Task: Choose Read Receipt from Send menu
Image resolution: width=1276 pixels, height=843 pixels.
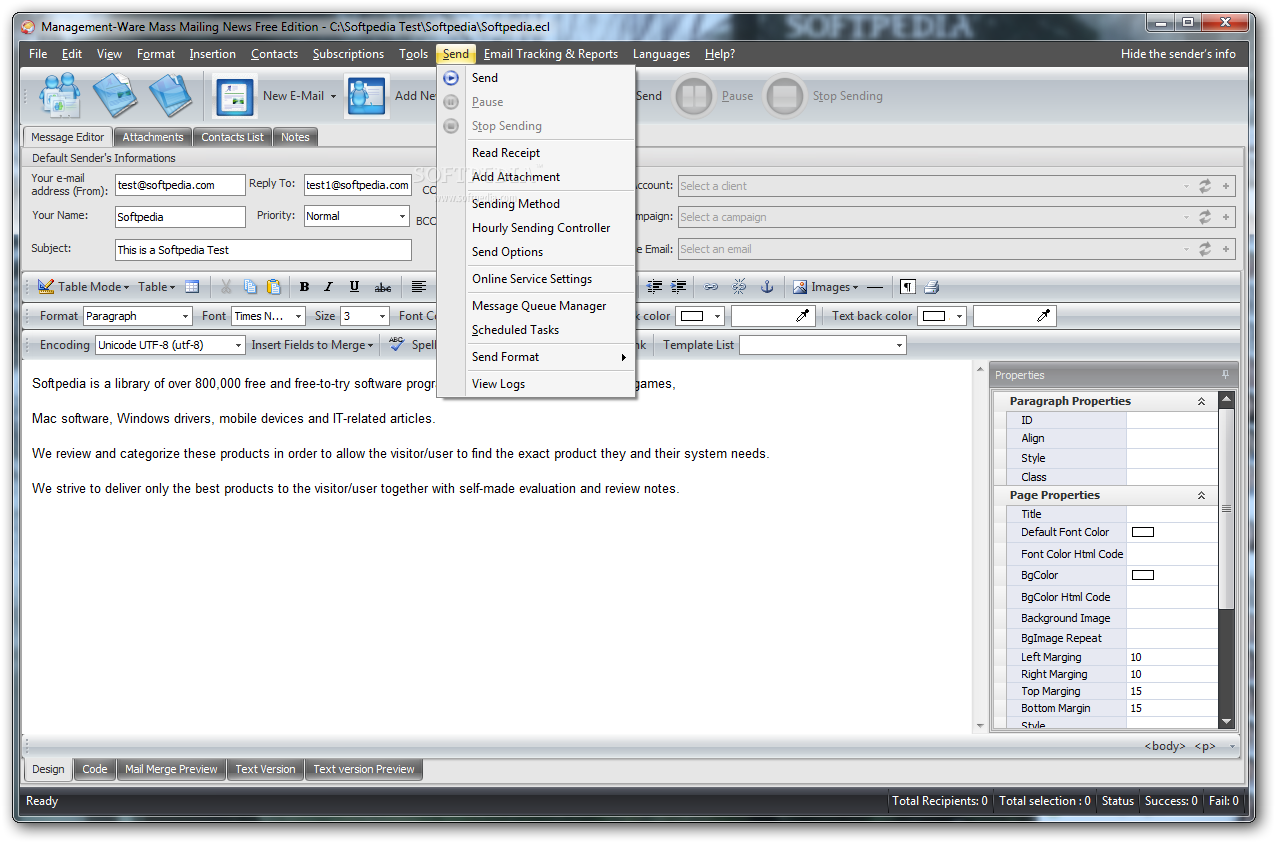Action: pos(506,153)
